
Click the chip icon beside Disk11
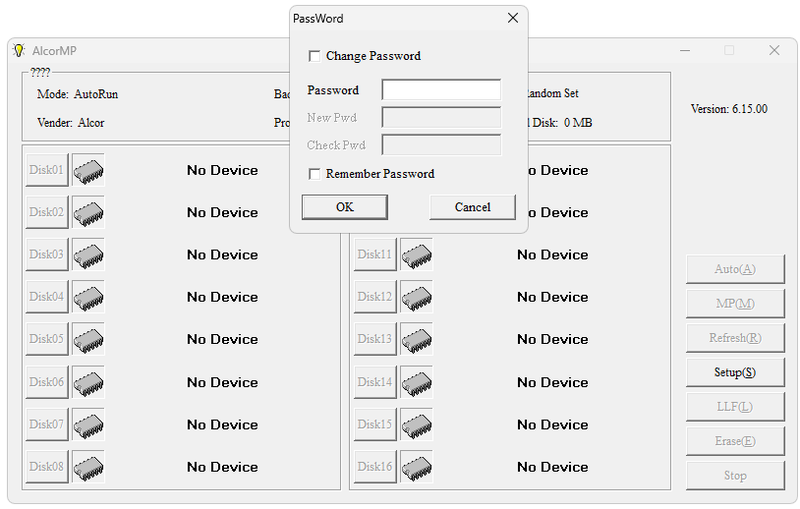point(417,255)
